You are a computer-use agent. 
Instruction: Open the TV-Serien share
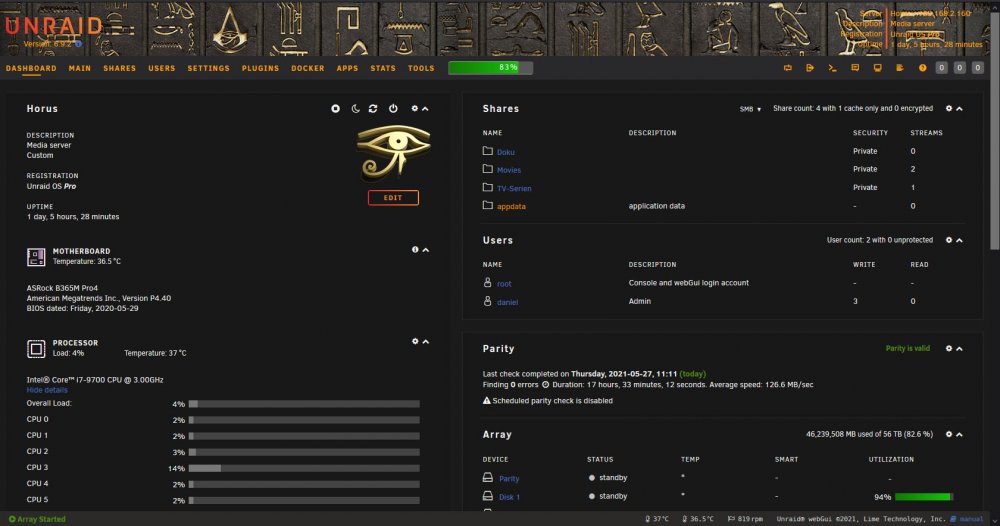(x=514, y=189)
